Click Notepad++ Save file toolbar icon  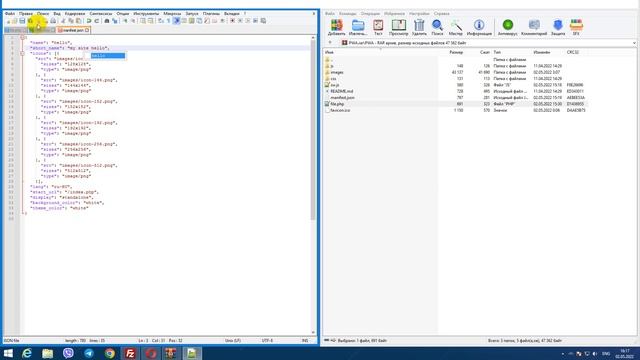pyautogui.click(x=22, y=21)
